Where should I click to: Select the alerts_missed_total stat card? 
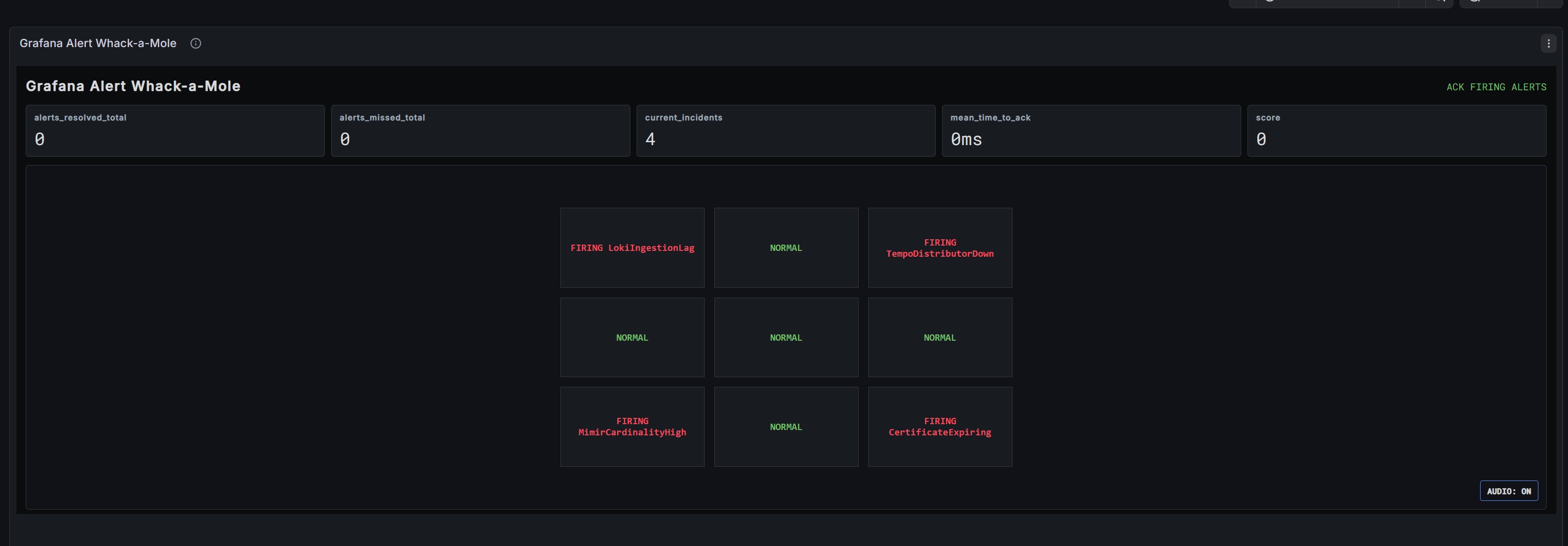click(x=480, y=131)
